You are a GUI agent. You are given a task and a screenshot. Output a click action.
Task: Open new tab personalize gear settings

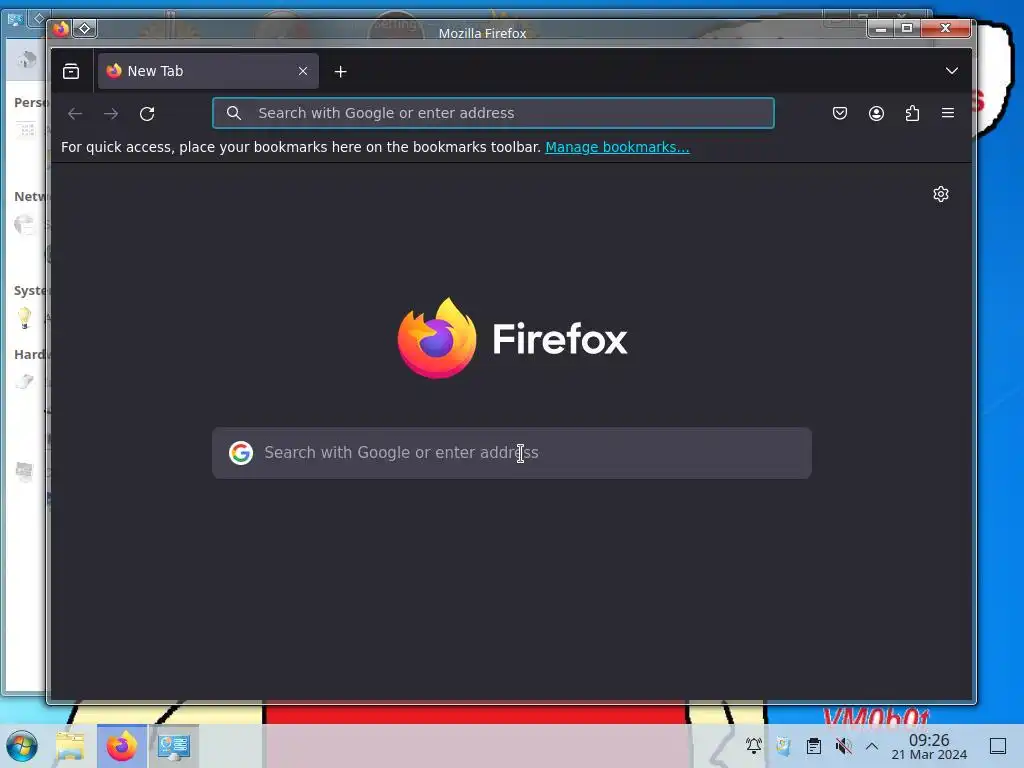pos(940,194)
